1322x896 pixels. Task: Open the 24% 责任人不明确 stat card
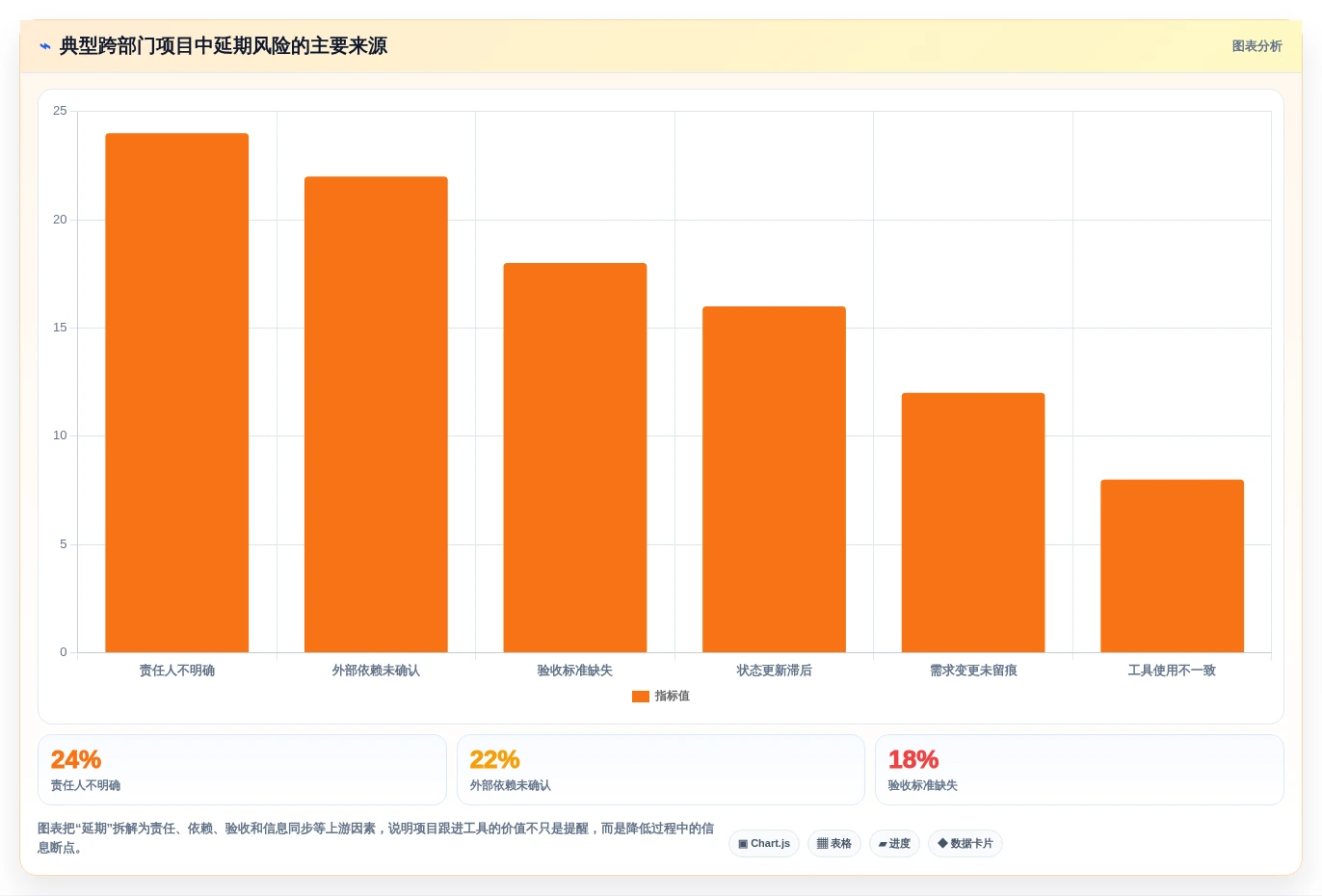pos(242,770)
